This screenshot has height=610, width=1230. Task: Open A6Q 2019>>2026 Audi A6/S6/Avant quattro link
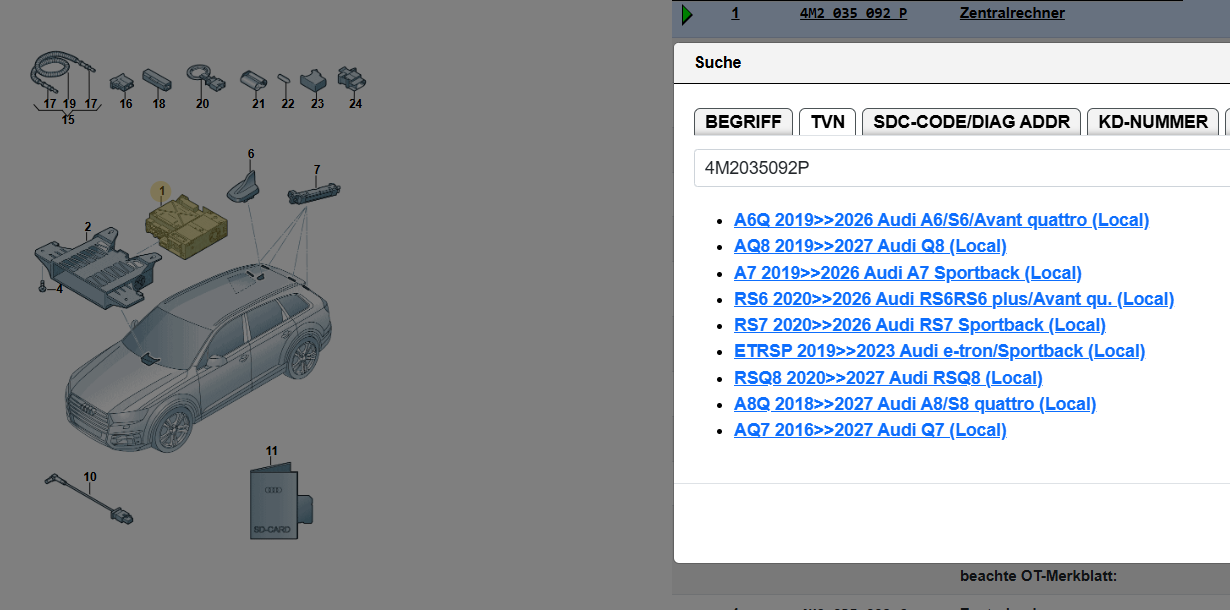coord(941,220)
